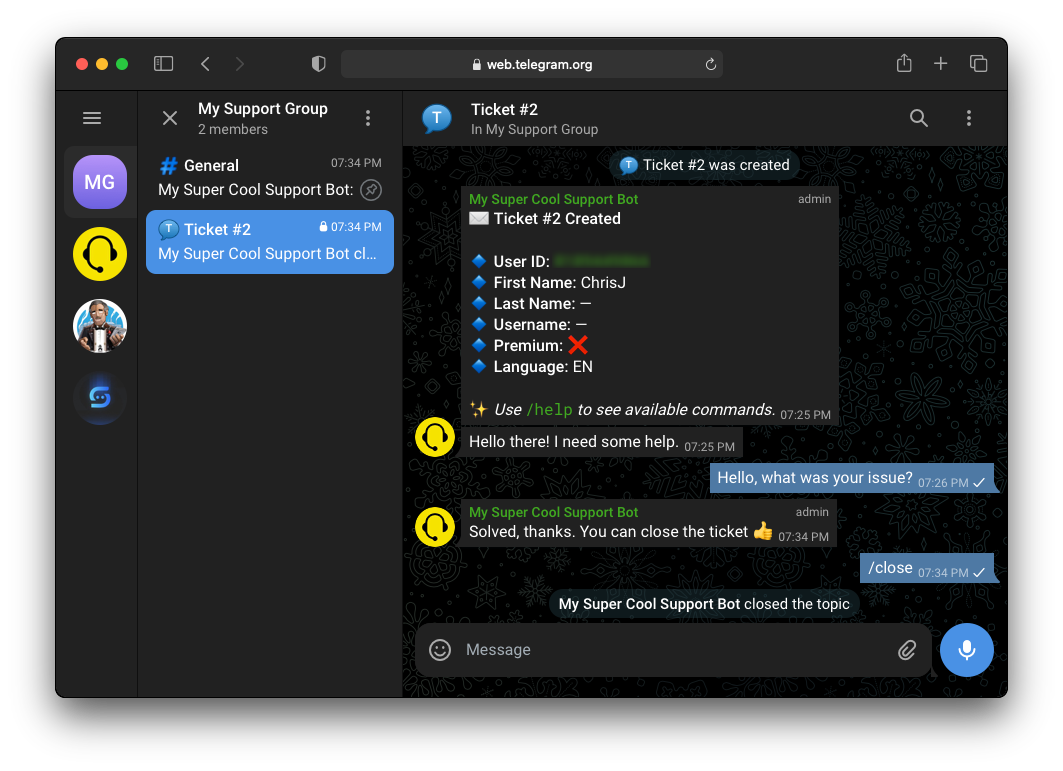
Task: Select 'Solved, thanks. You can close the ticket' message
Action: pyautogui.click(x=649, y=524)
